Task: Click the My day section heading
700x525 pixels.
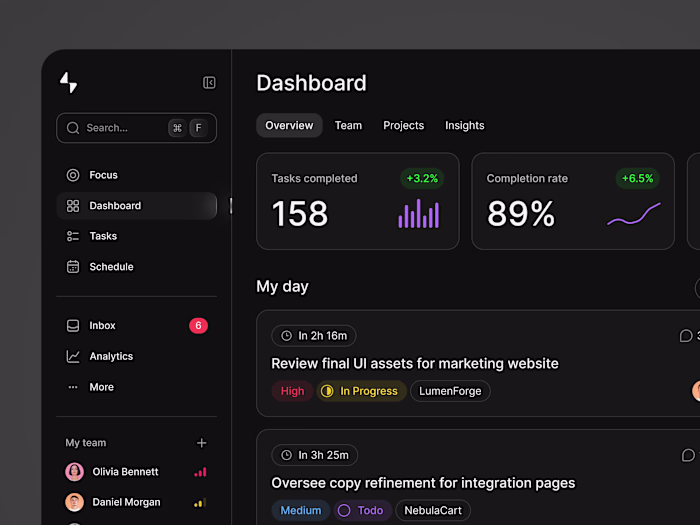Action: [x=282, y=287]
